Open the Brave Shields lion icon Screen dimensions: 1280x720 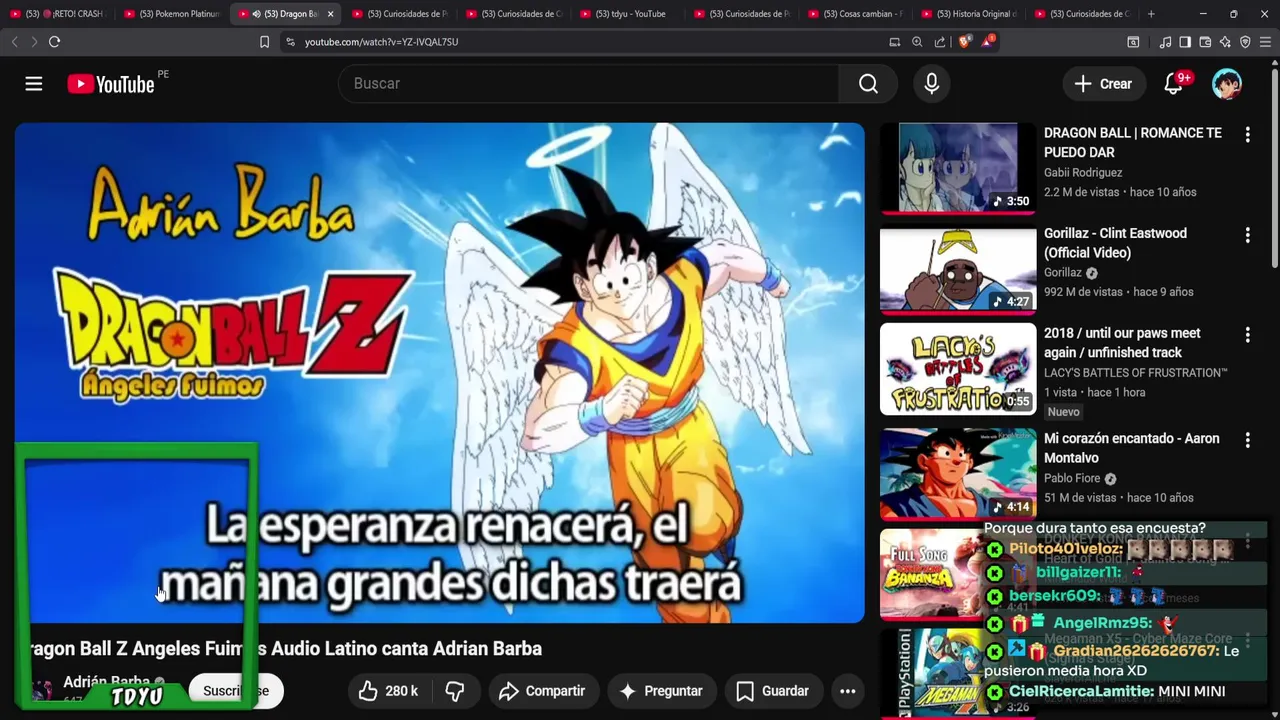click(x=964, y=42)
